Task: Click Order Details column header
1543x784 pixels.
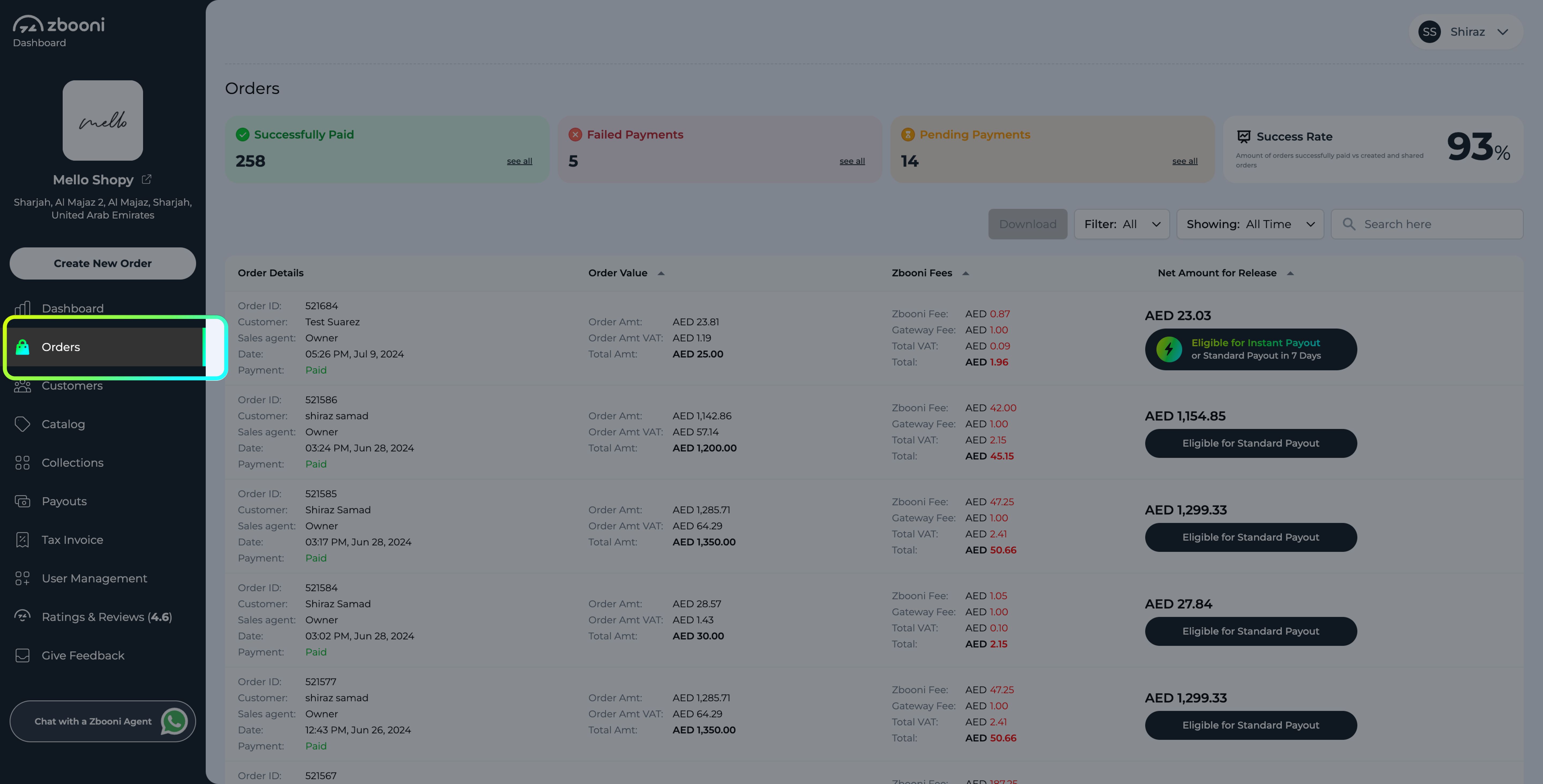Action: pyautogui.click(x=271, y=273)
